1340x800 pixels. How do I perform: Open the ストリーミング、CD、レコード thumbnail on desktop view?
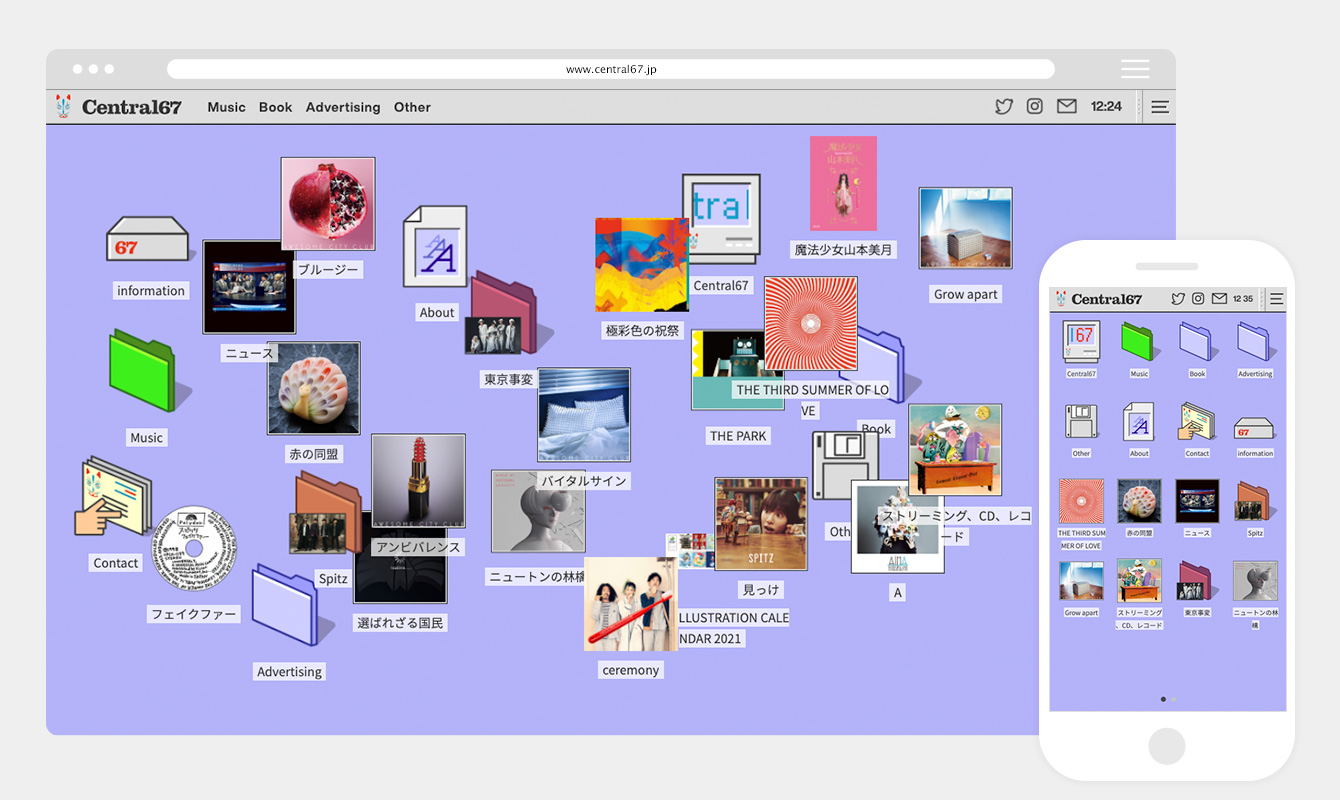(955, 450)
